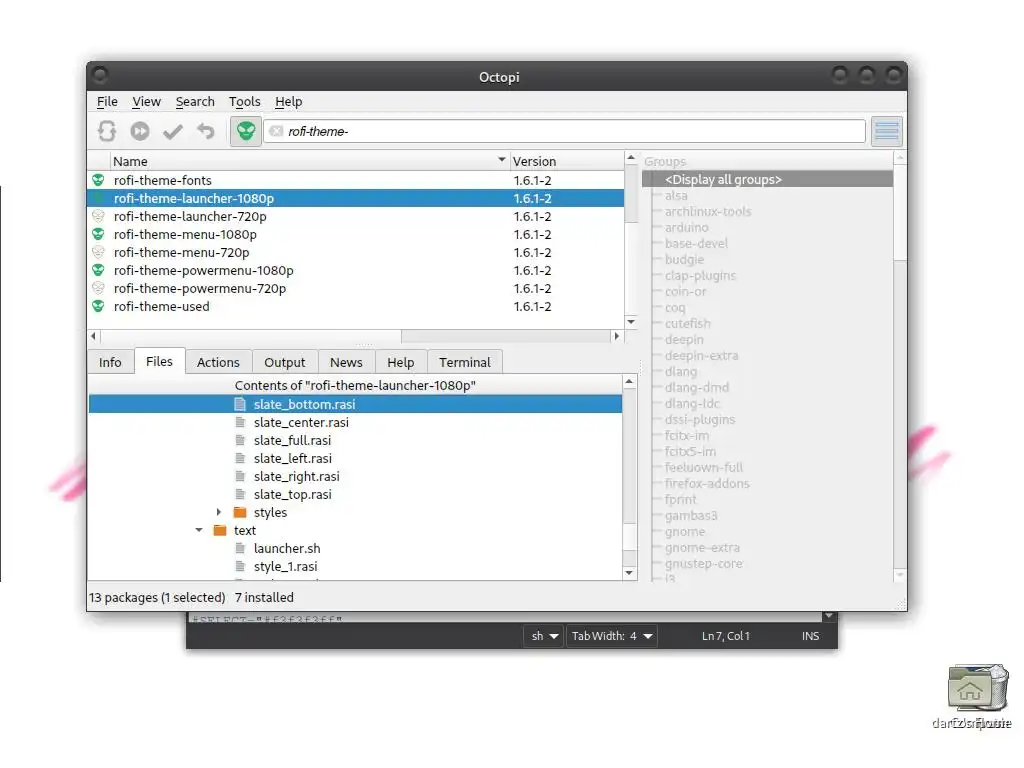Screen dimensions: 1024x768
Task: Click the Version column header
Action: click(566, 161)
